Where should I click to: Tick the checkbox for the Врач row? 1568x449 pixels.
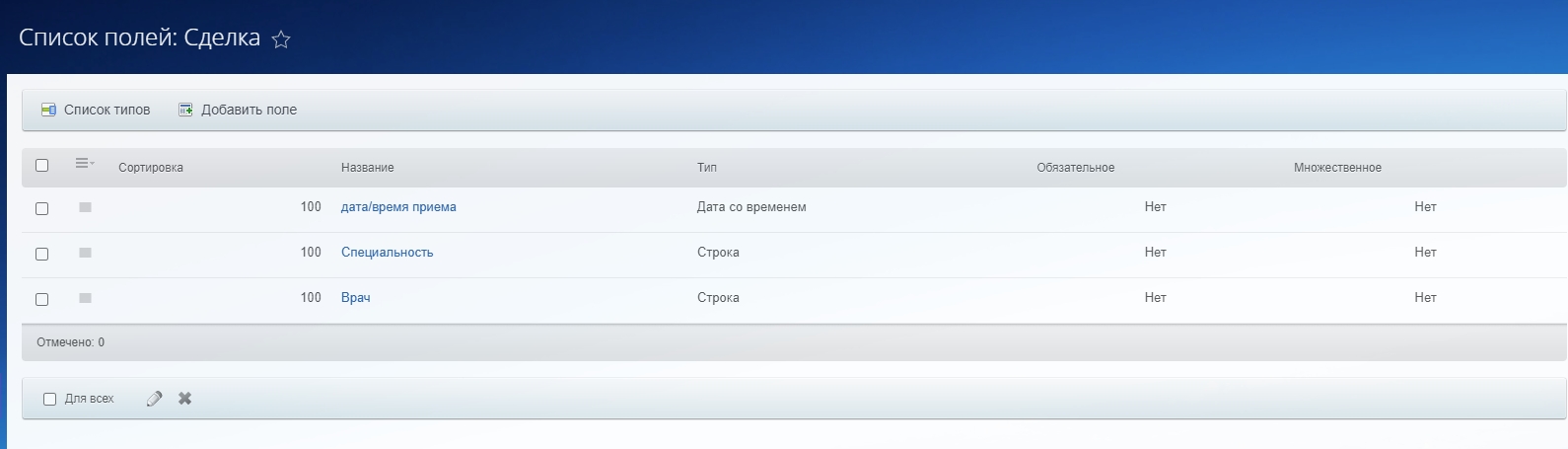click(x=41, y=299)
